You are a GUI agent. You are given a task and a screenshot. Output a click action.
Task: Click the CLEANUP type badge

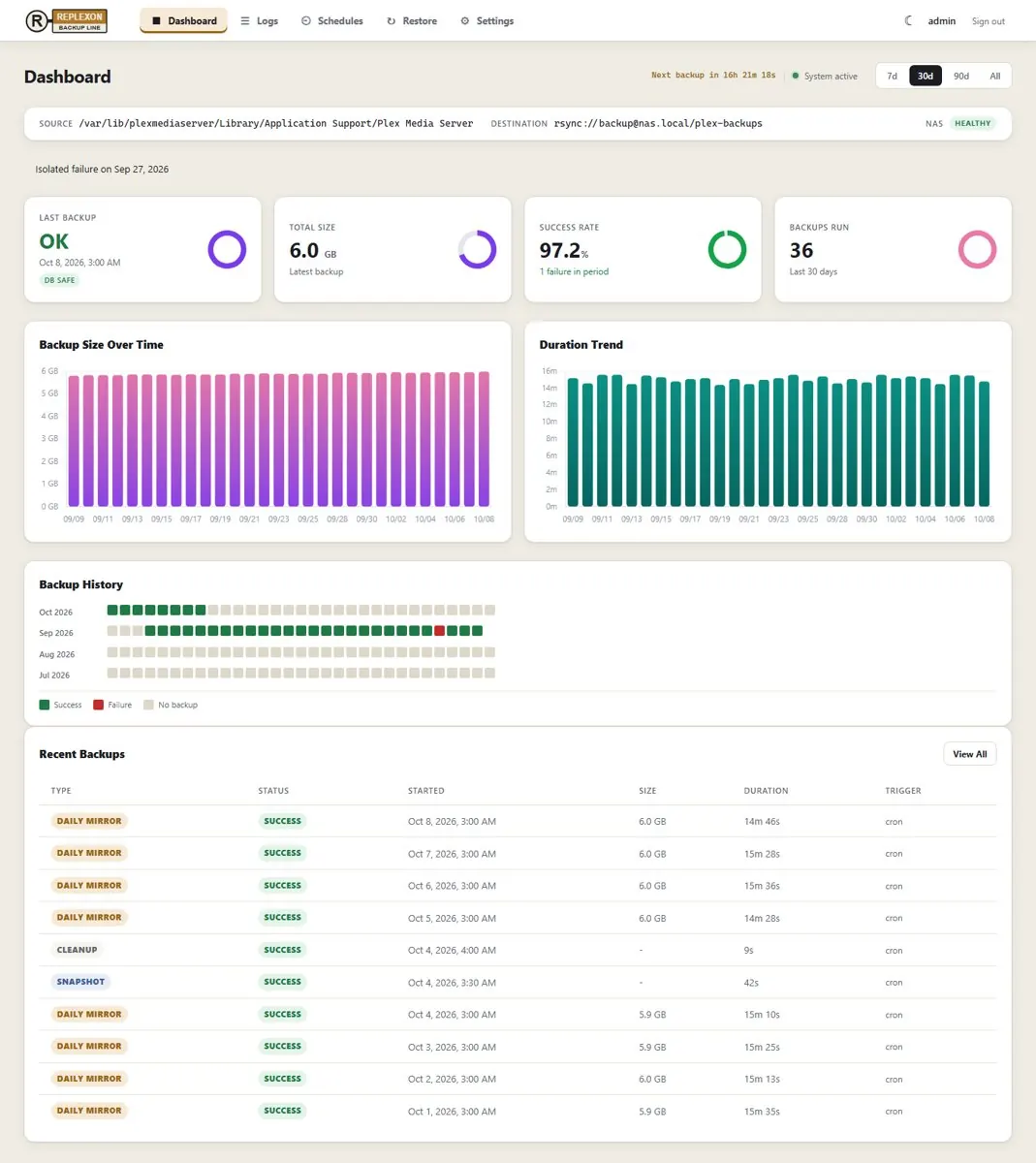click(x=77, y=950)
